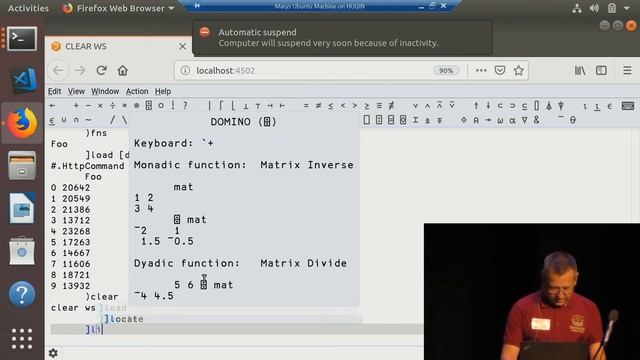This screenshot has width=640, height=360.
Task: Open Firefox hamburger menu
Action: [x=627, y=71]
